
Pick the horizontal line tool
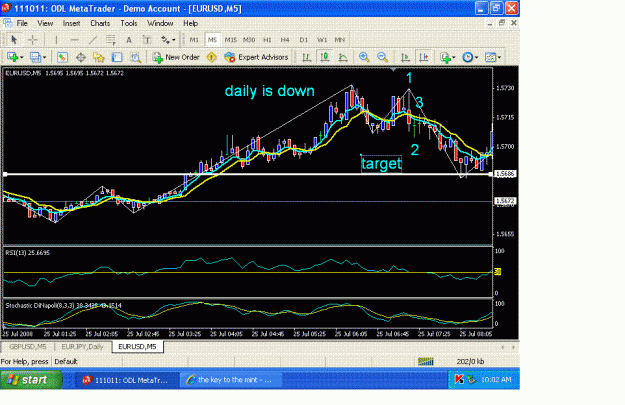click(74, 39)
